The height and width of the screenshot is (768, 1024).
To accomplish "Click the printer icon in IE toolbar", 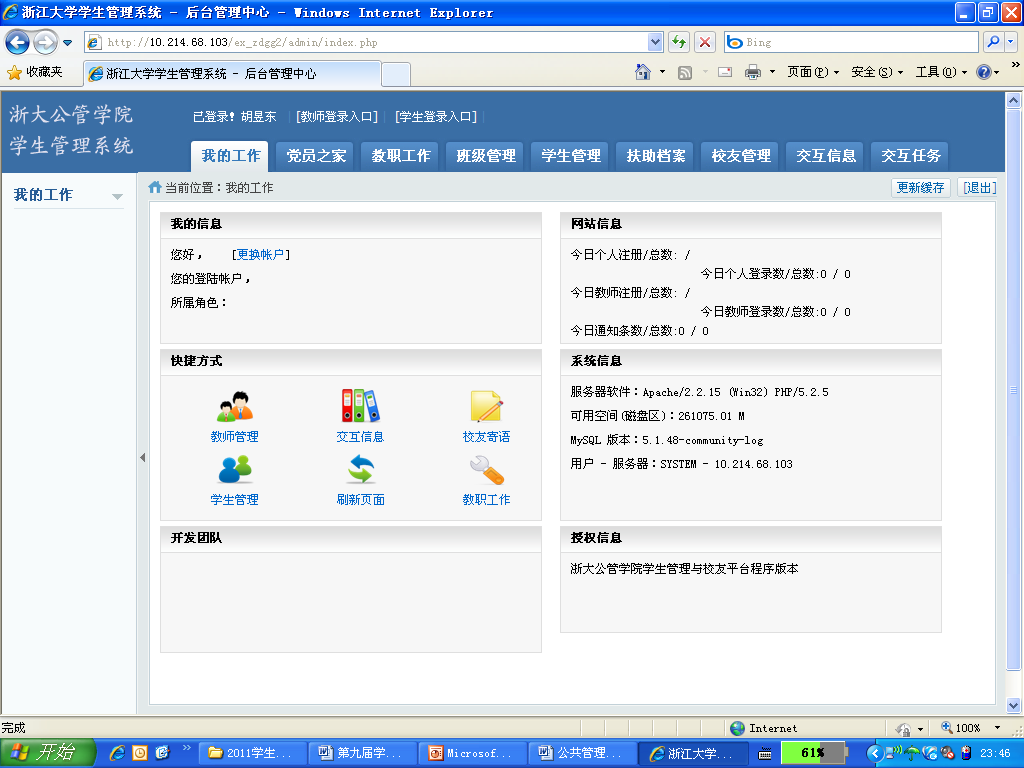I will click(x=753, y=72).
